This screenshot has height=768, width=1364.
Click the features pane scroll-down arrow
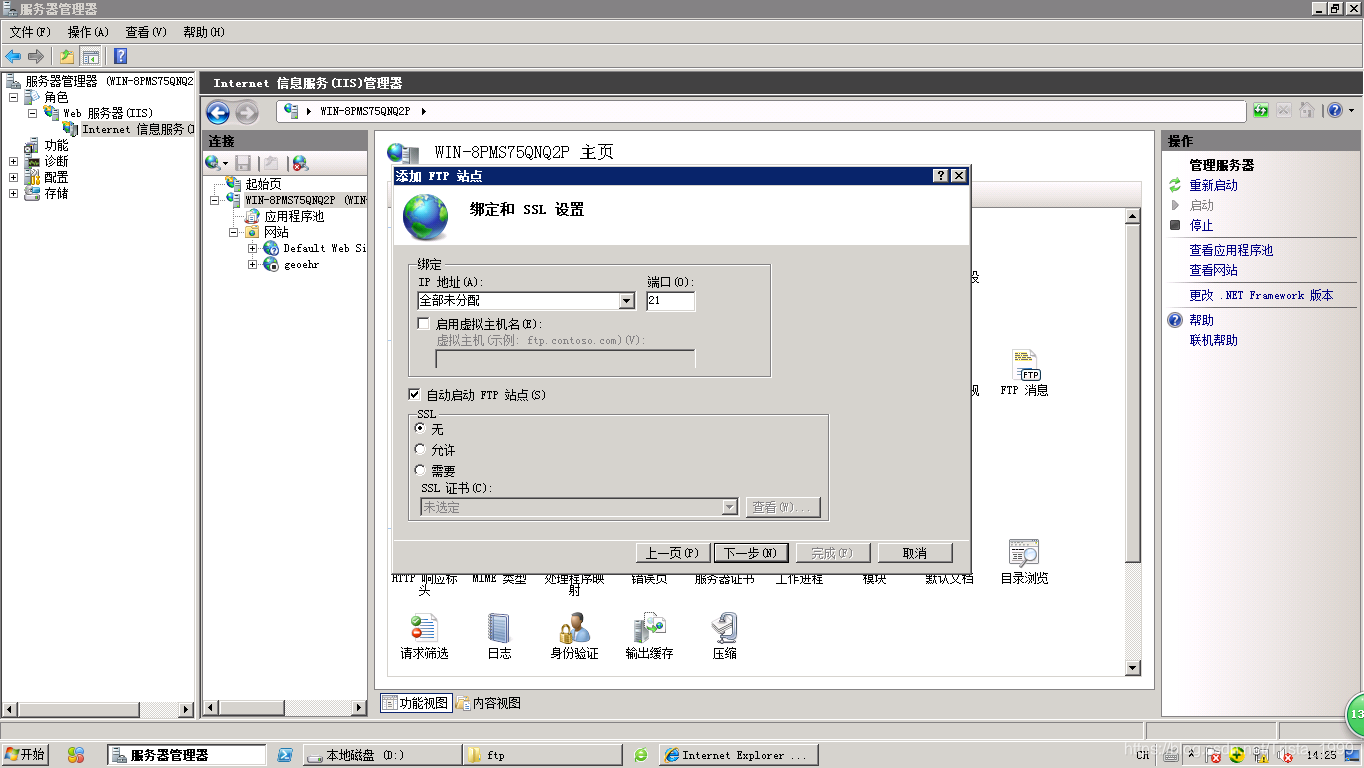(1133, 668)
